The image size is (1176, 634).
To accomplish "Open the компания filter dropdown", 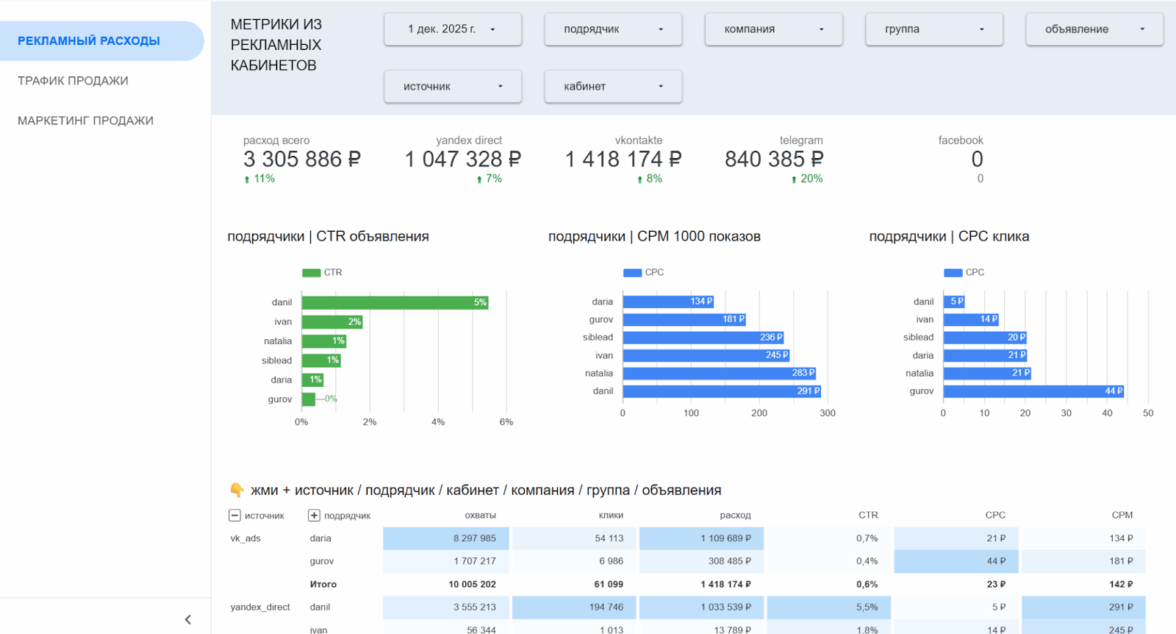I will [773, 29].
